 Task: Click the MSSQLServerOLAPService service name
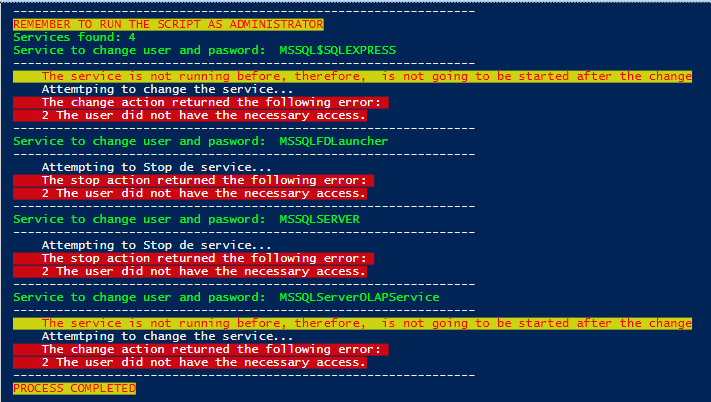[359, 297]
